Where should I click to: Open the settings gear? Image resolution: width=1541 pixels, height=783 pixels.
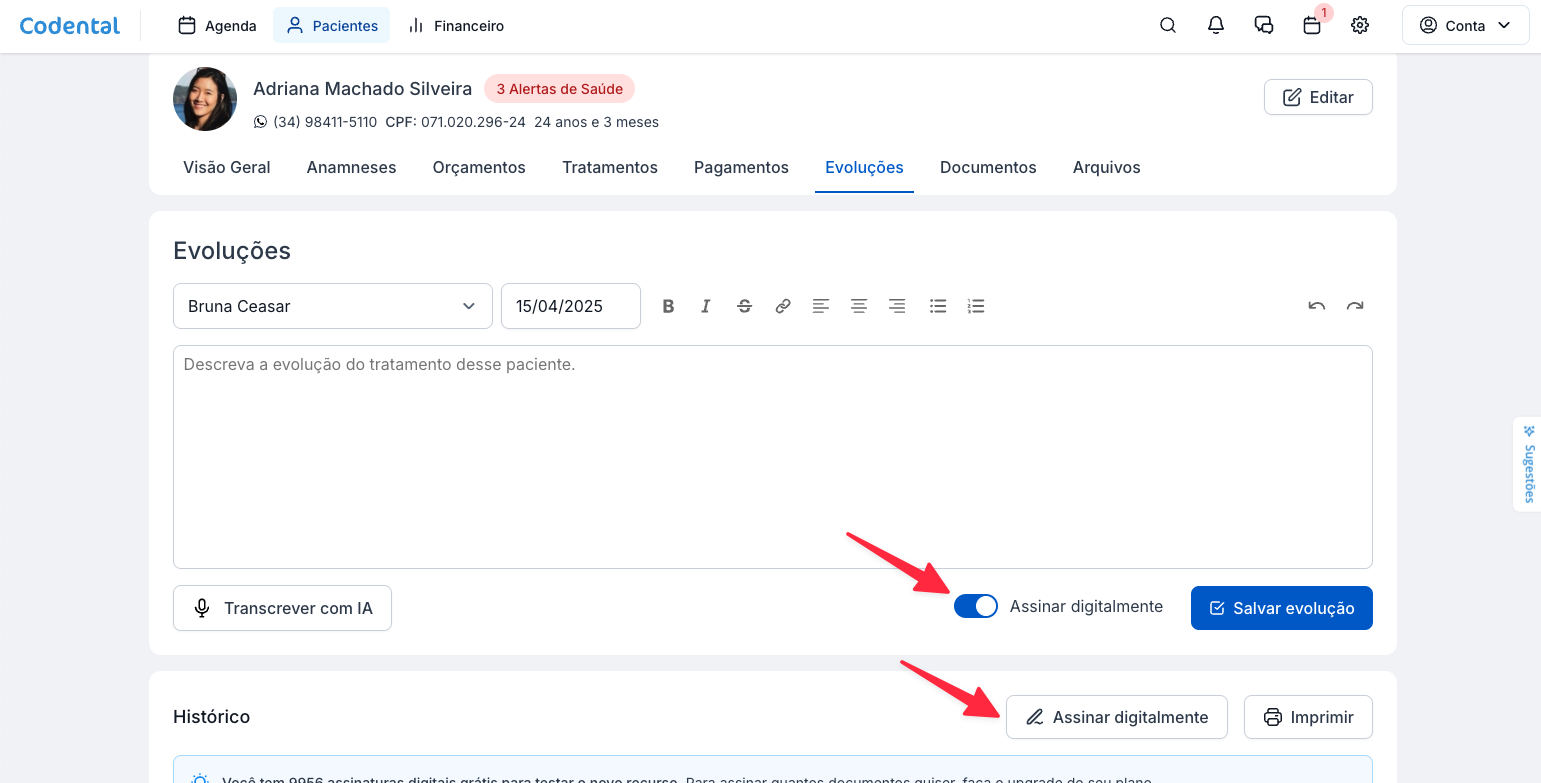pyautogui.click(x=1360, y=26)
